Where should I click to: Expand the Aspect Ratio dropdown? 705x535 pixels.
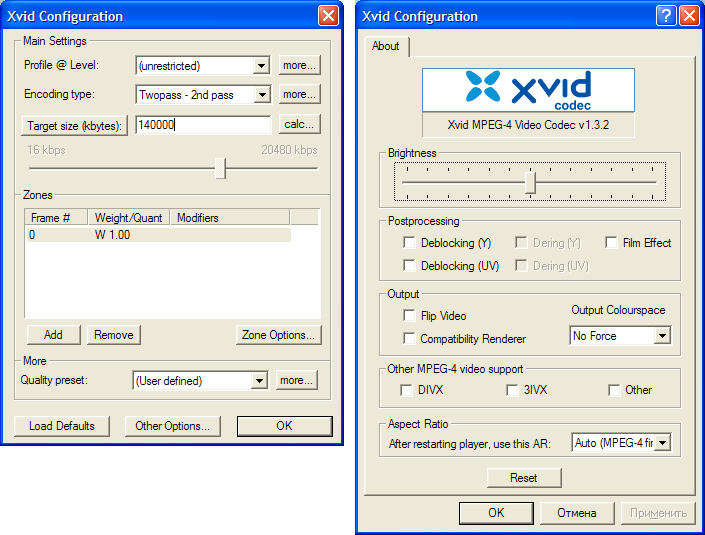[x=662, y=443]
